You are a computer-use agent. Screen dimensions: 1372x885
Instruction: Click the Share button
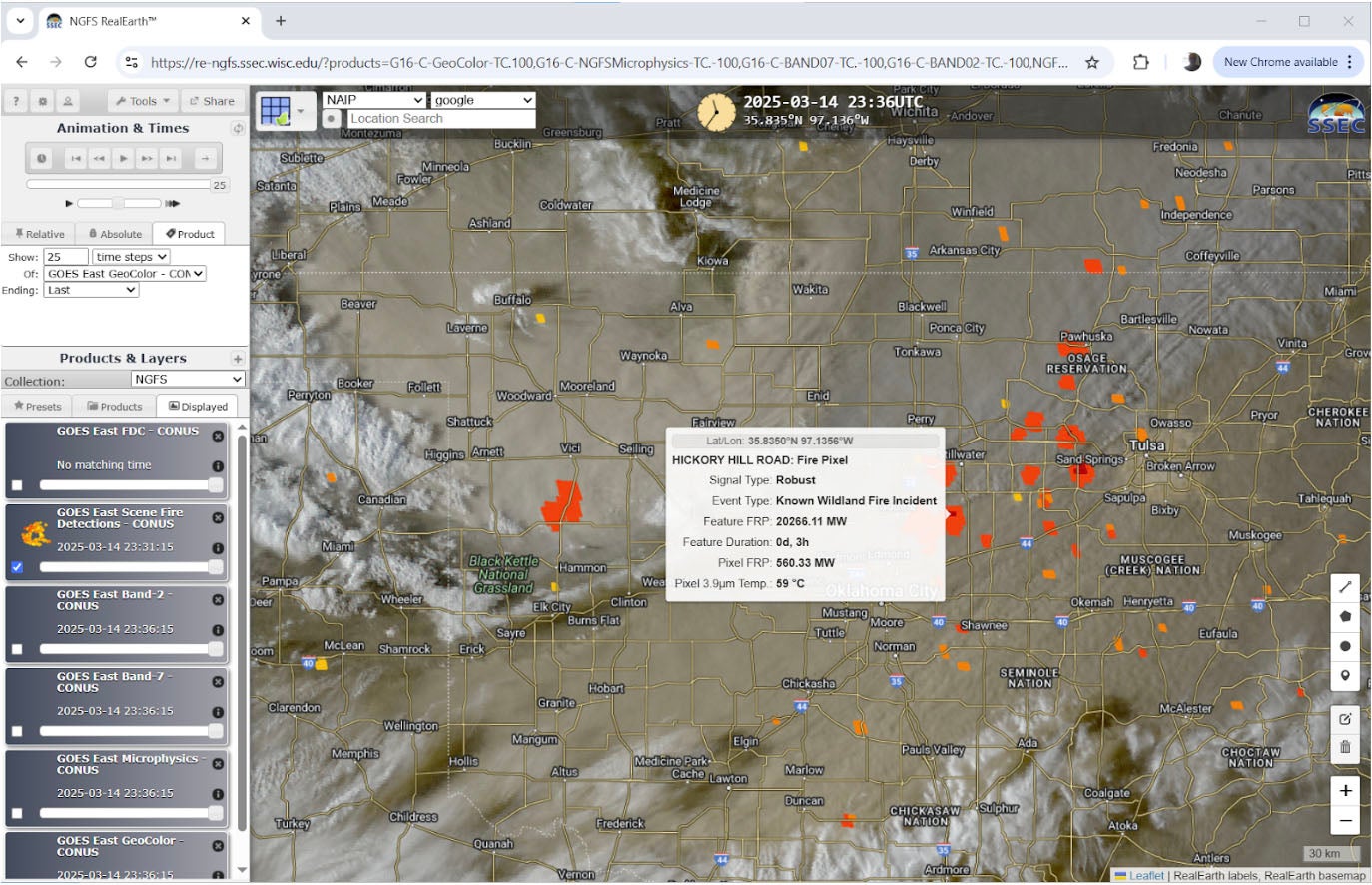[x=212, y=101]
